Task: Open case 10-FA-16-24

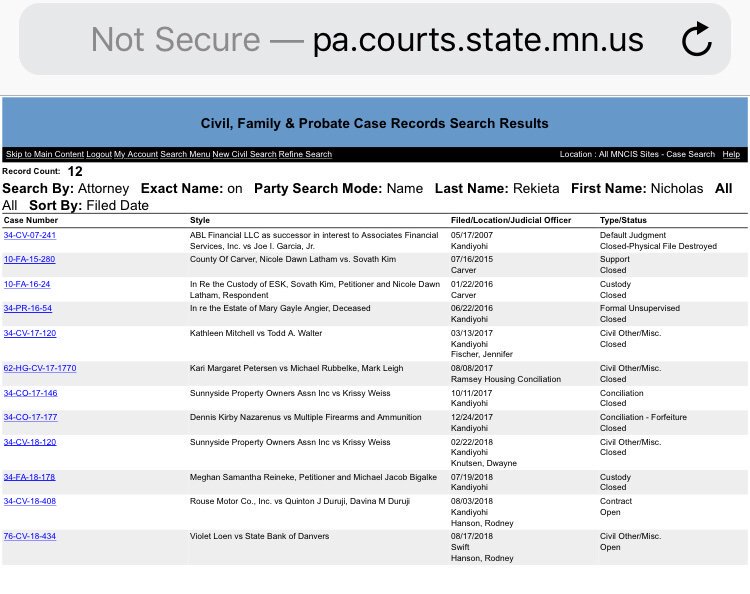Action: pyautogui.click(x=27, y=284)
